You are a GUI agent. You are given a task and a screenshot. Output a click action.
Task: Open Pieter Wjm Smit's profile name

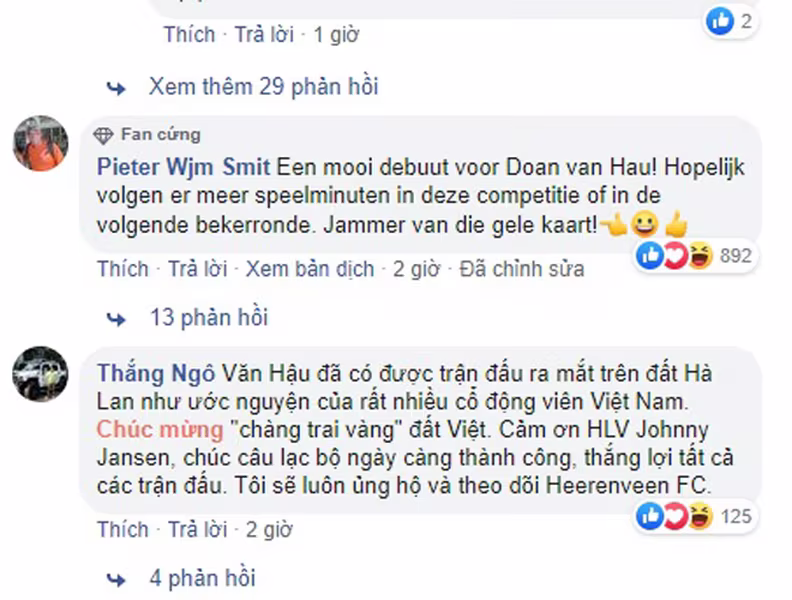[183, 168]
